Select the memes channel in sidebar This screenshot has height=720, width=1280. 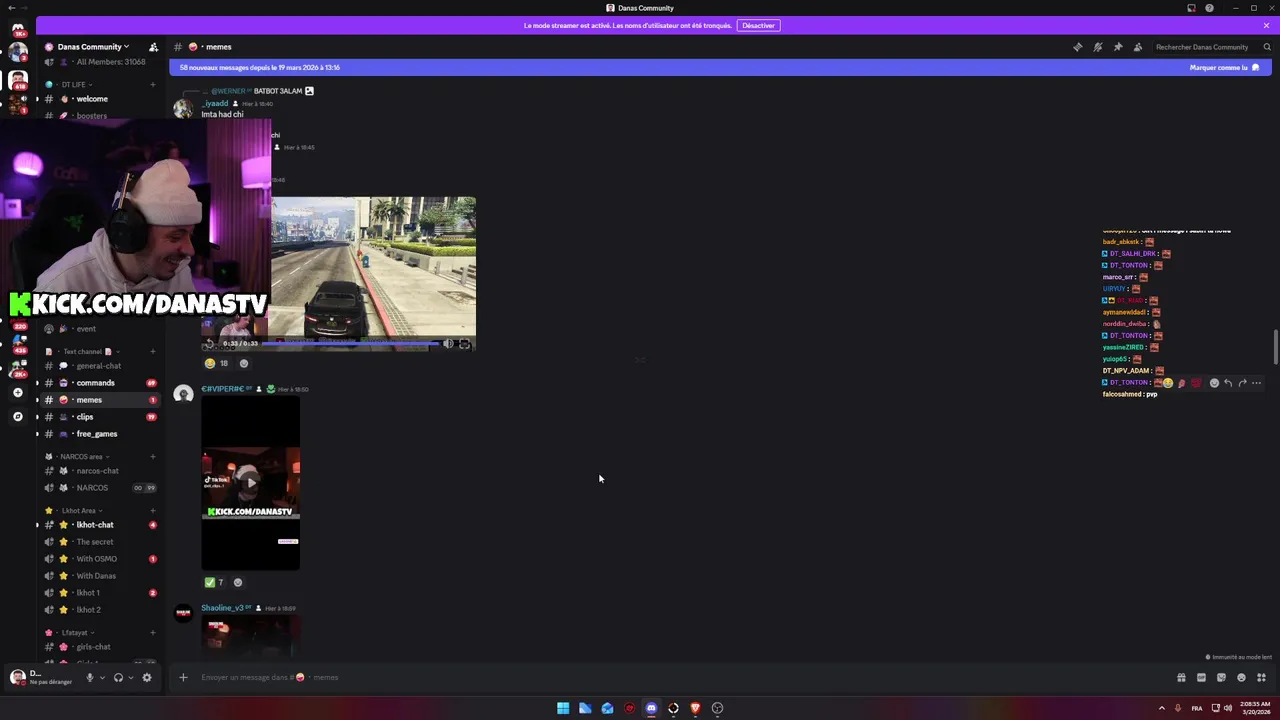pos(99,400)
